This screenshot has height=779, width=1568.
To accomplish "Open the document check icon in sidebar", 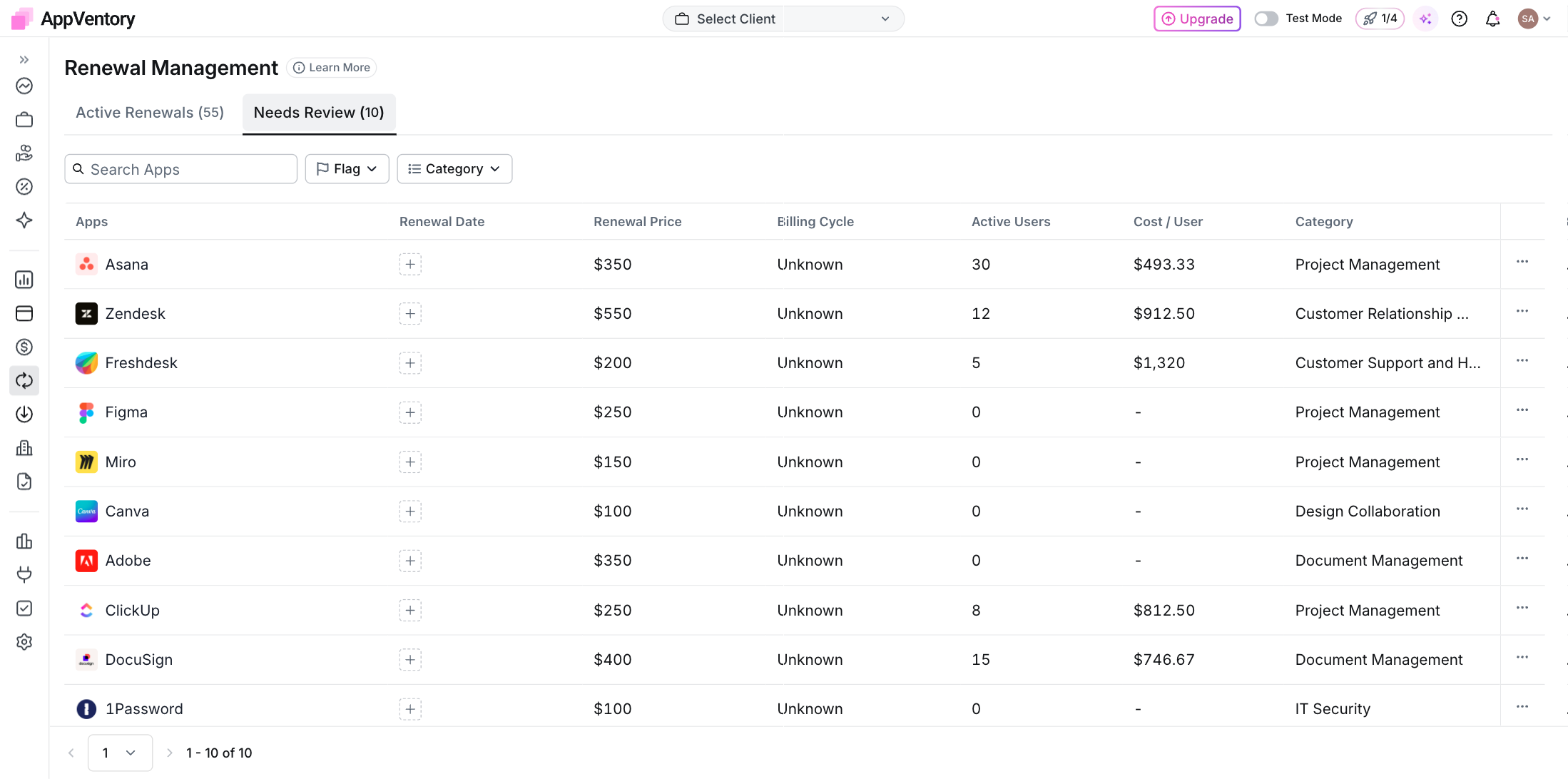I will click(x=24, y=482).
